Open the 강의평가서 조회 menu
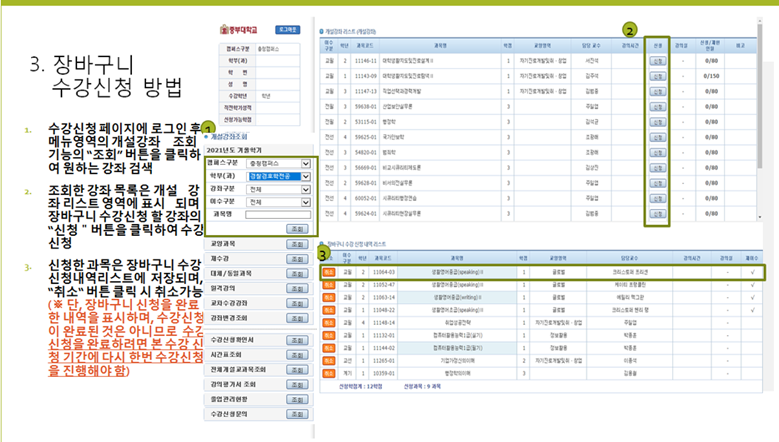This screenshot has height=442, width=779. (230, 383)
